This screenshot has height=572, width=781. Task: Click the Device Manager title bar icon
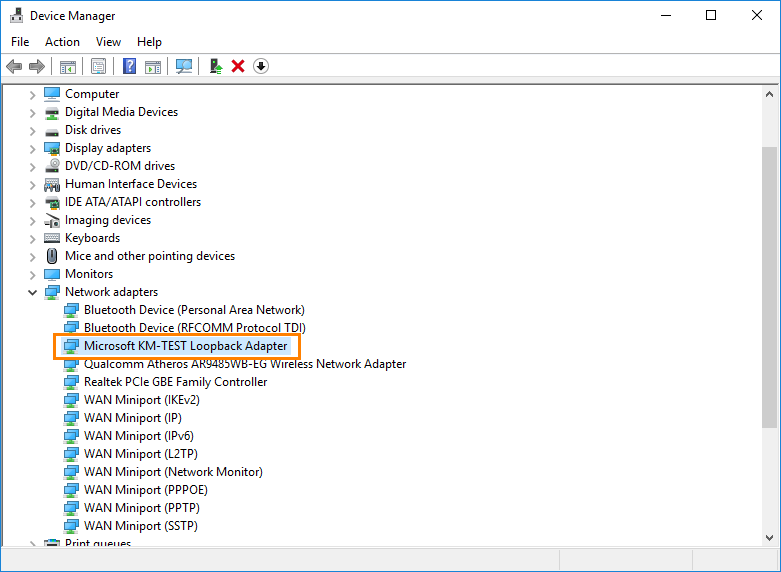click(16, 15)
